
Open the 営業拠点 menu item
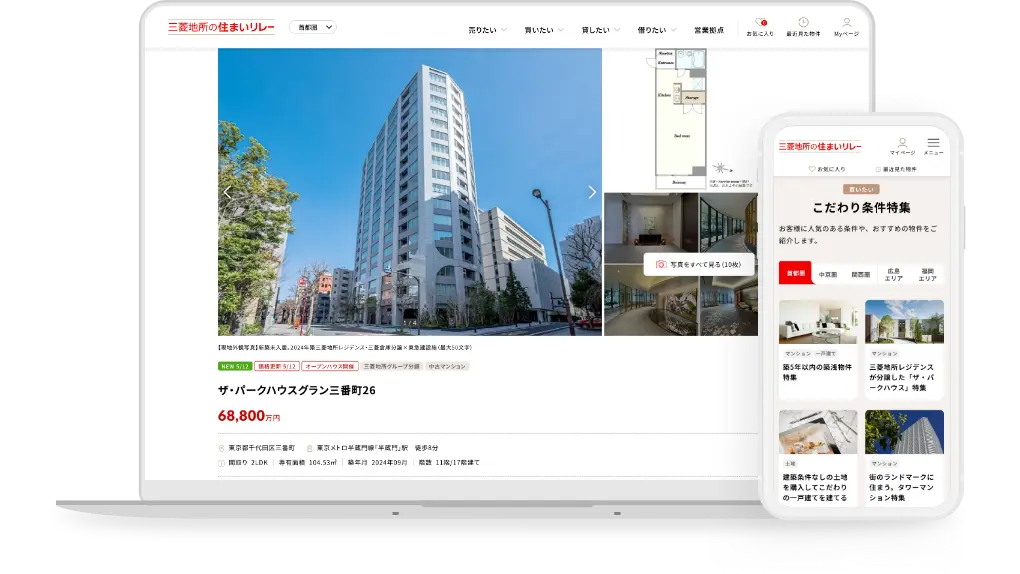coord(709,30)
